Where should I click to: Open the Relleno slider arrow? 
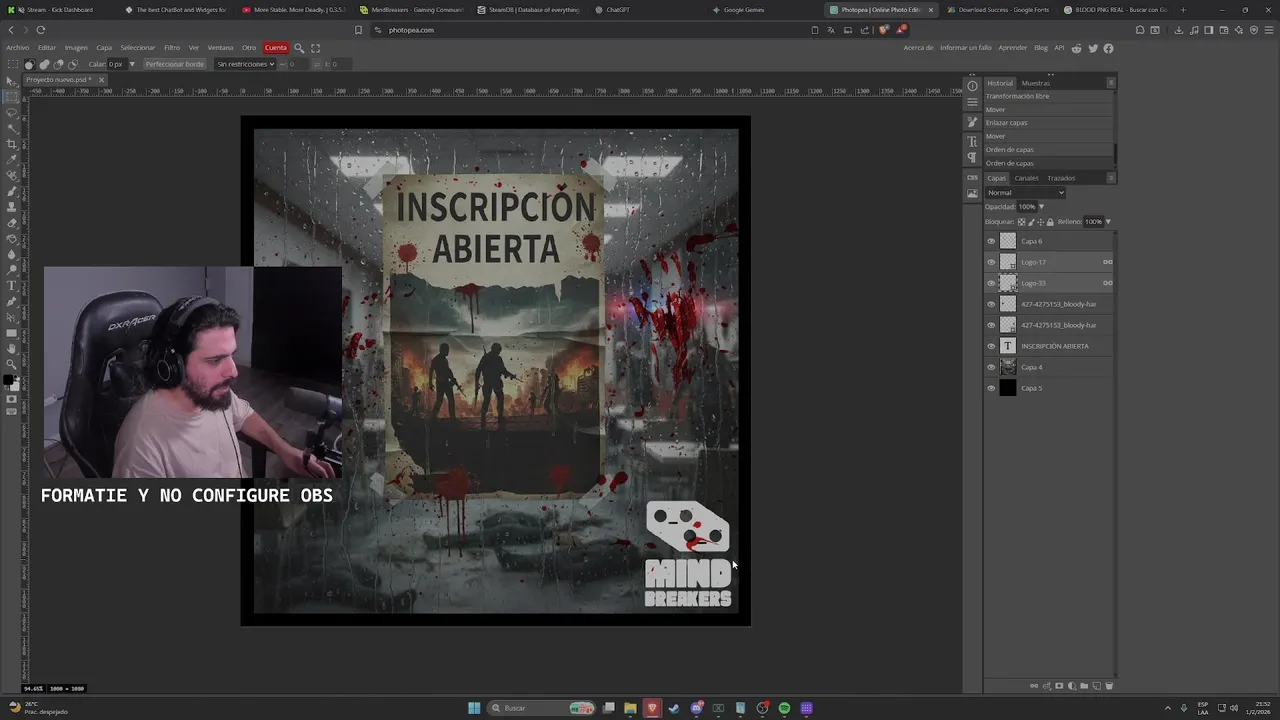pyautogui.click(x=1108, y=222)
